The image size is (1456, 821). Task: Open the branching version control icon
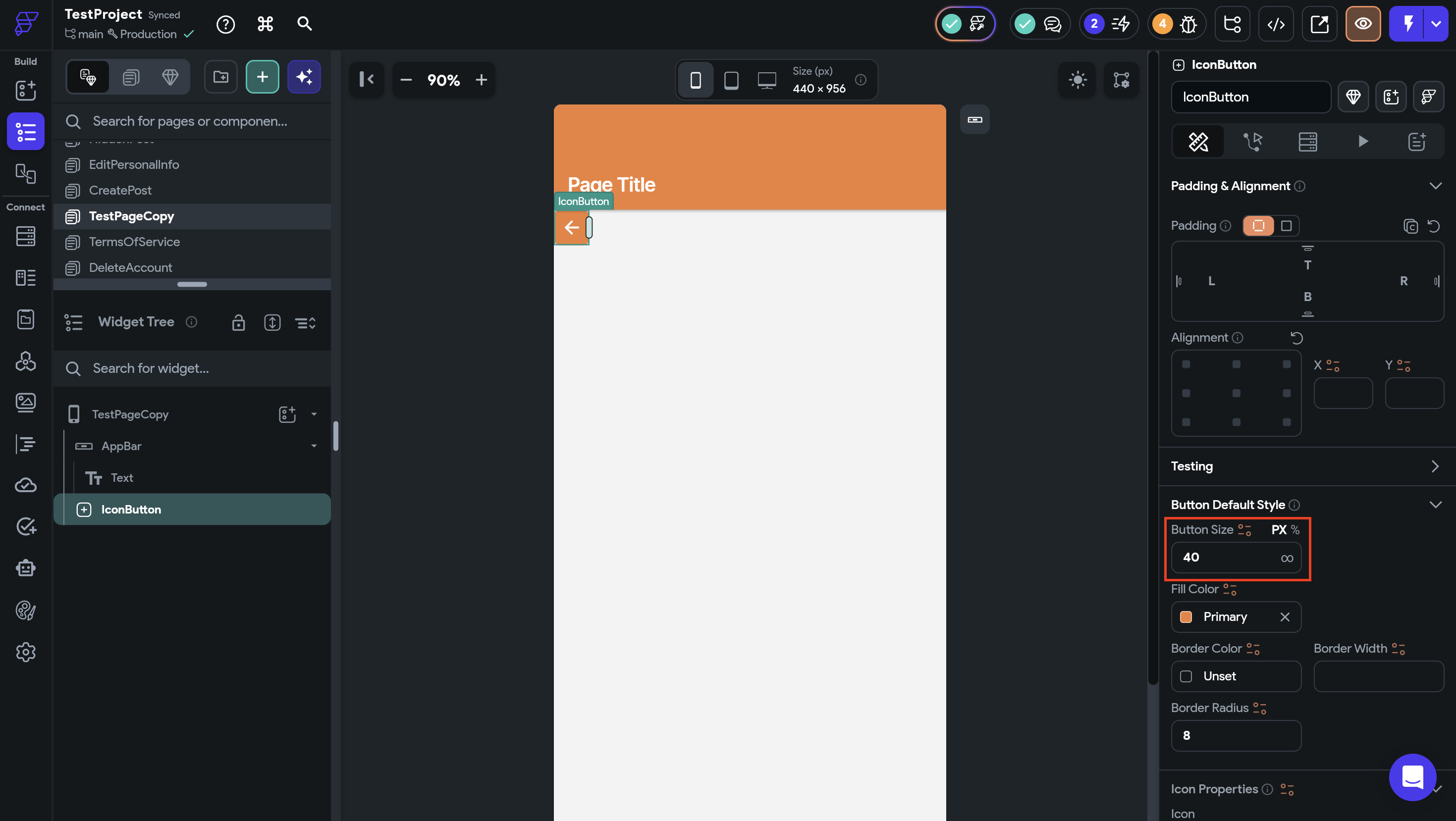(x=1232, y=24)
